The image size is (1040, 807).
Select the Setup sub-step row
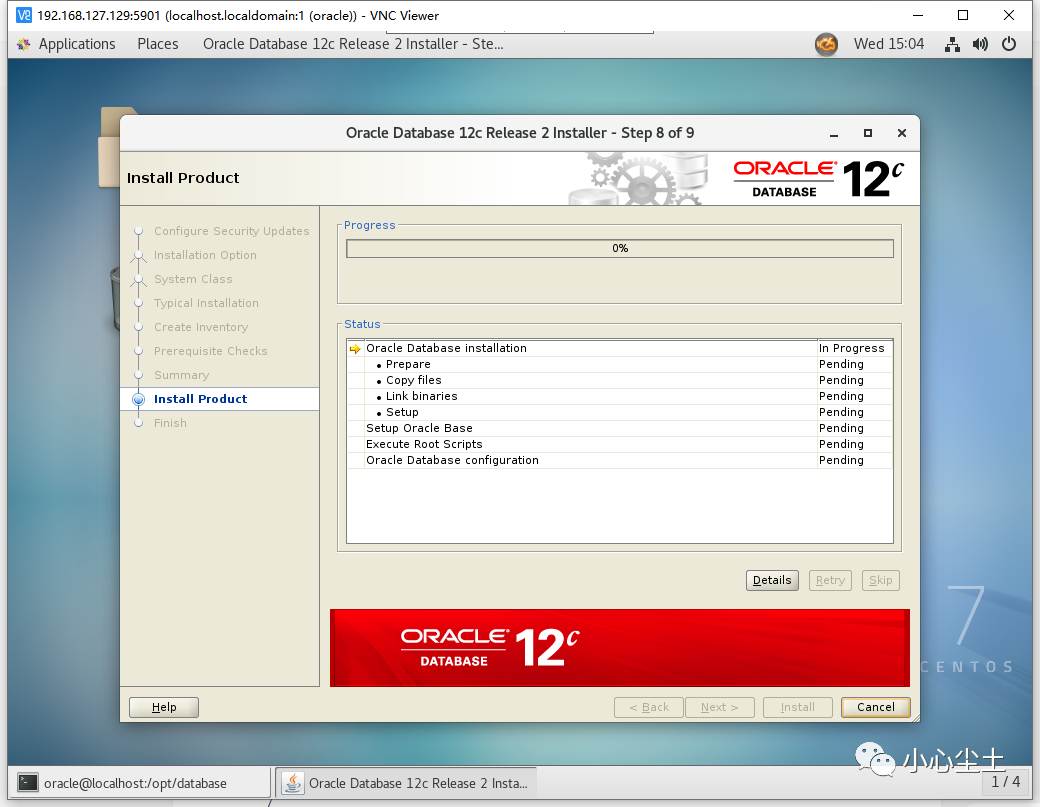[x=619, y=412]
